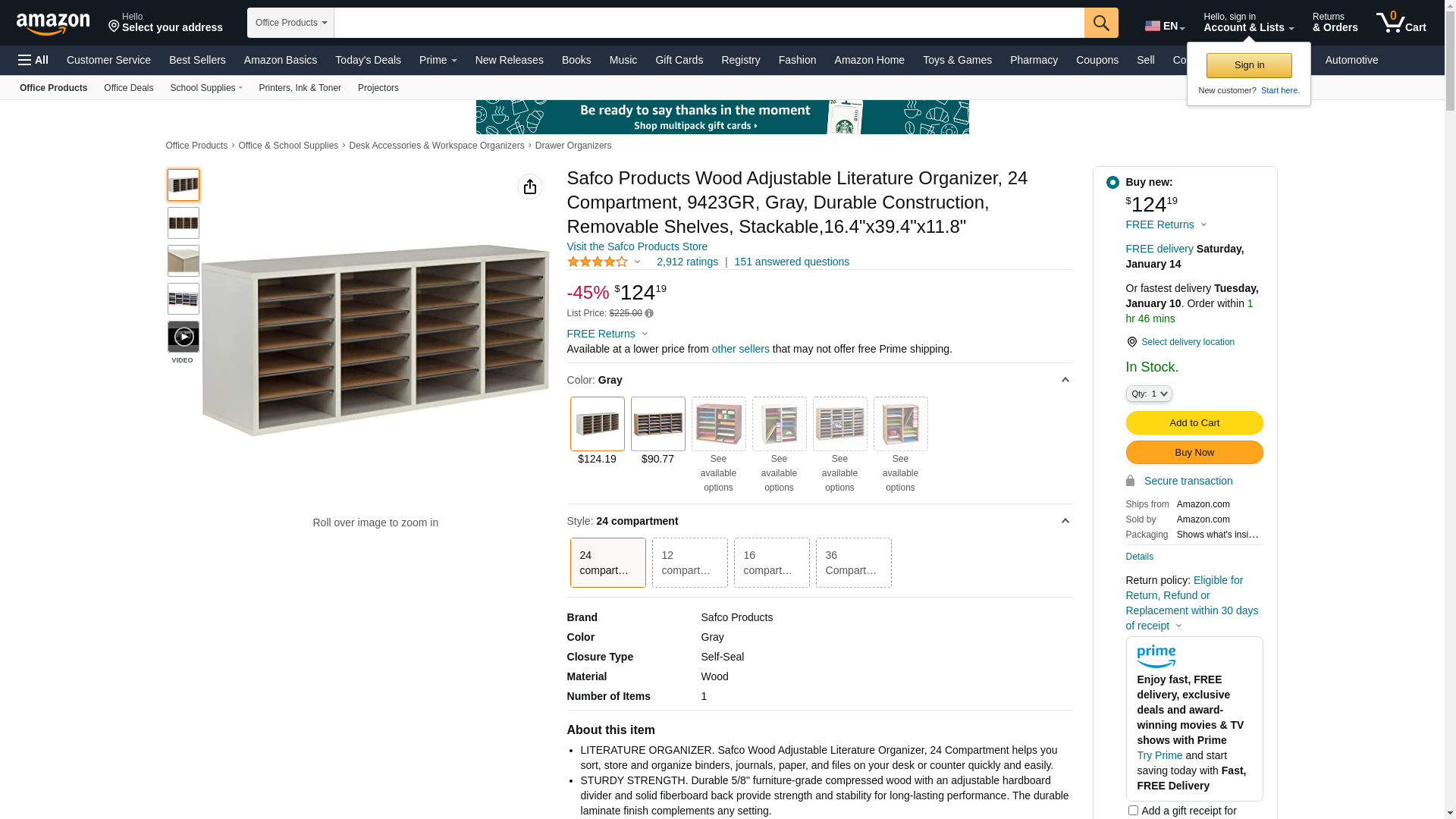
Task: Open the Qty quantity dropdown
Action: [x=1149, y=394]
